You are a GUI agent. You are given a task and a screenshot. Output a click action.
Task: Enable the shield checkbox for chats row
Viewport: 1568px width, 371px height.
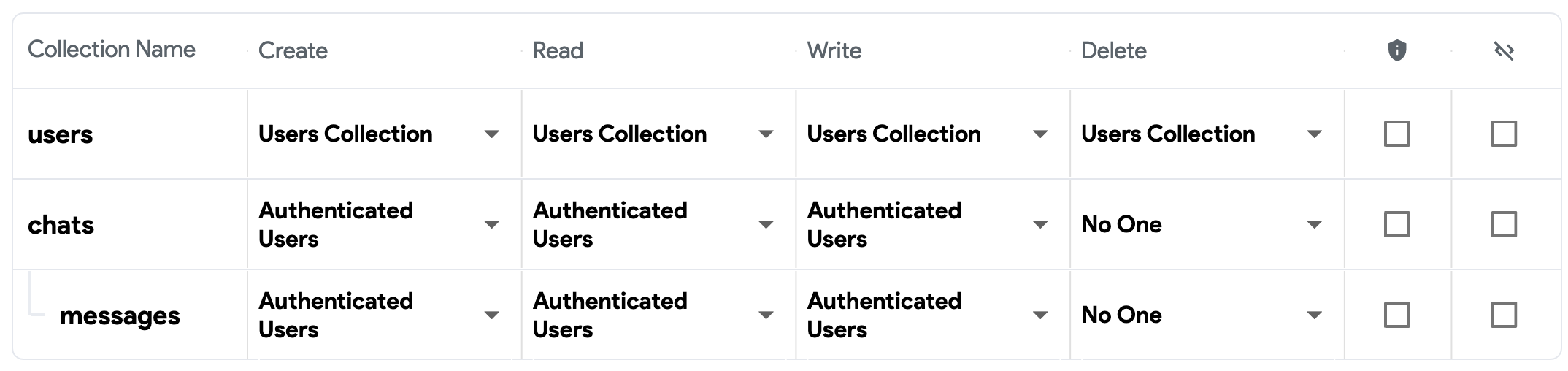coord(1396,224)
